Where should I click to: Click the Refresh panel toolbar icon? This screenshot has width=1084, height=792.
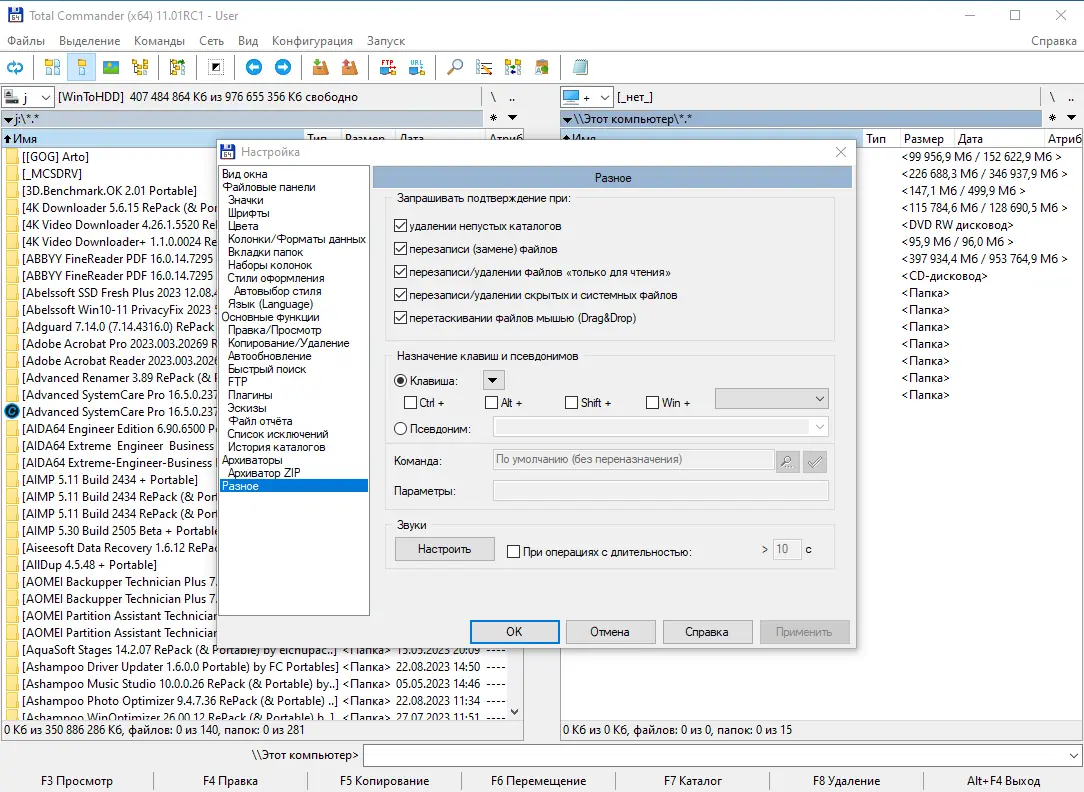click(x=15, y=67)
